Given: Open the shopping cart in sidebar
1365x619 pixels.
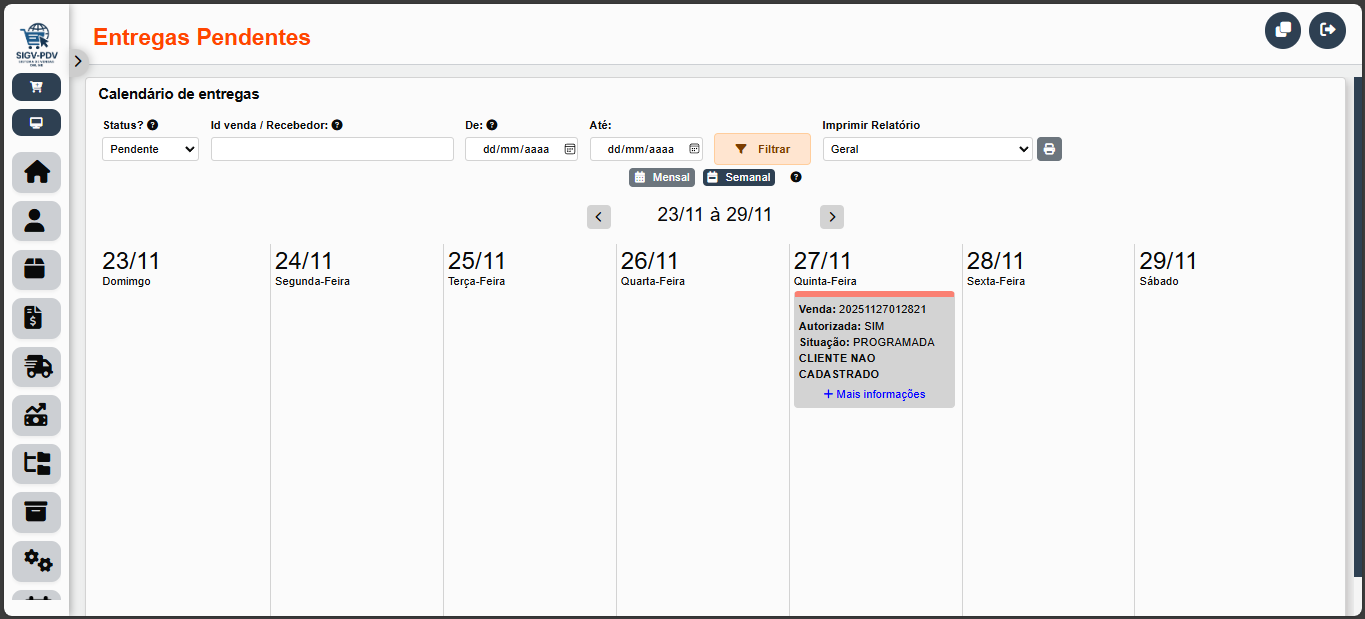Looking at the screenshot, I should [36, 87].
